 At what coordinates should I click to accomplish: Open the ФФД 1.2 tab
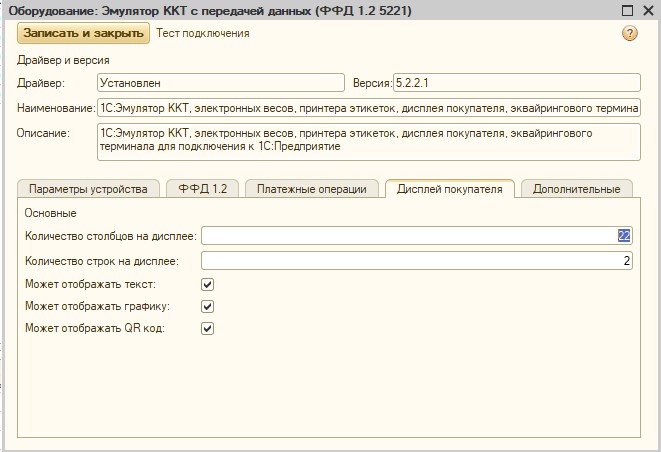click(202, 189)
